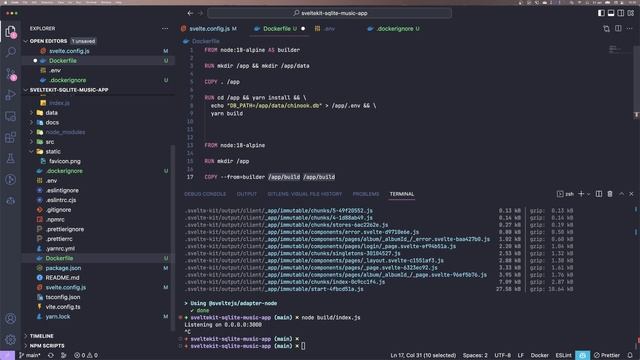Viewport: 640px width, 360px height.
Task: Open the Explorer view in activity bar
Action: click(x=11, y=31)
